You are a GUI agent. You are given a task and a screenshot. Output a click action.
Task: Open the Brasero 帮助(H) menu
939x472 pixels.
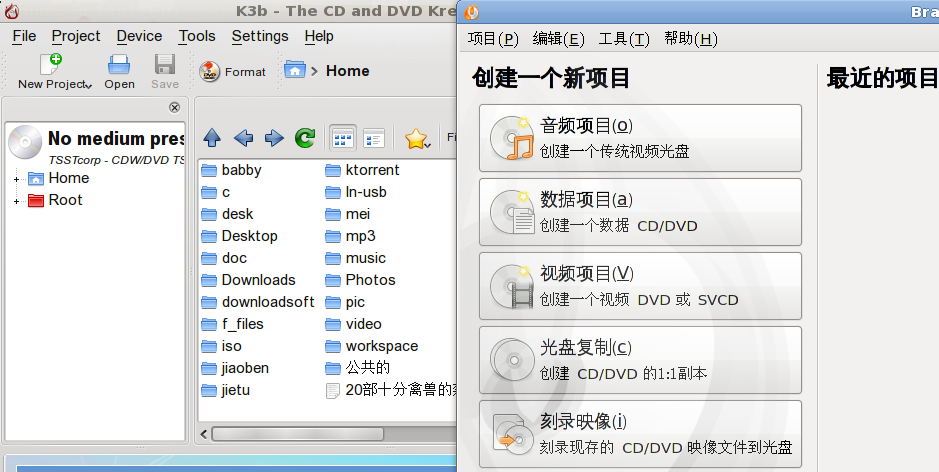(690, 40)
